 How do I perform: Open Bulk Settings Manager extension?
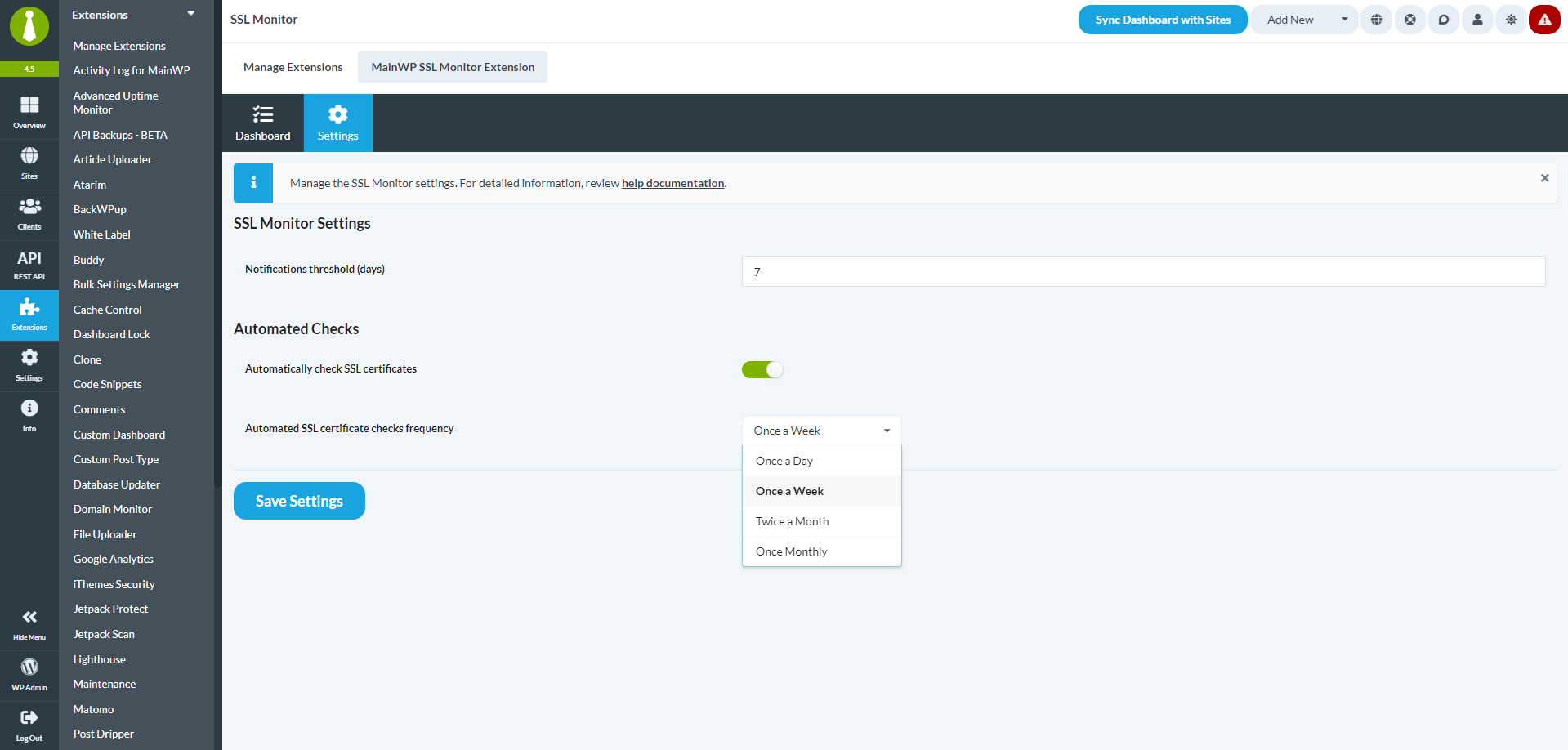[127, 284]
